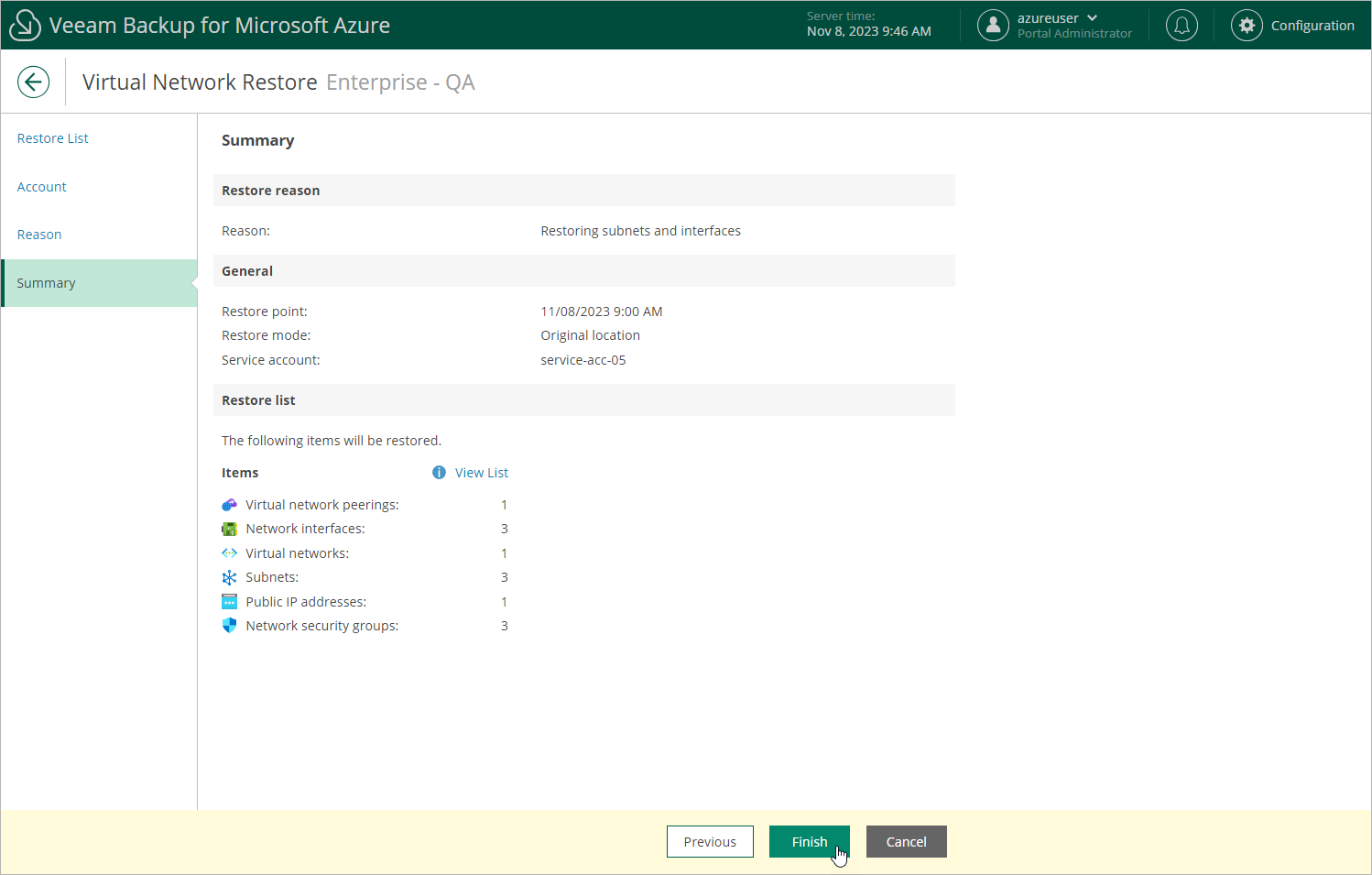The width and height of the screenshot is (1372, 875).
Task: Click the Summary page heading
Action: [258, 140]
